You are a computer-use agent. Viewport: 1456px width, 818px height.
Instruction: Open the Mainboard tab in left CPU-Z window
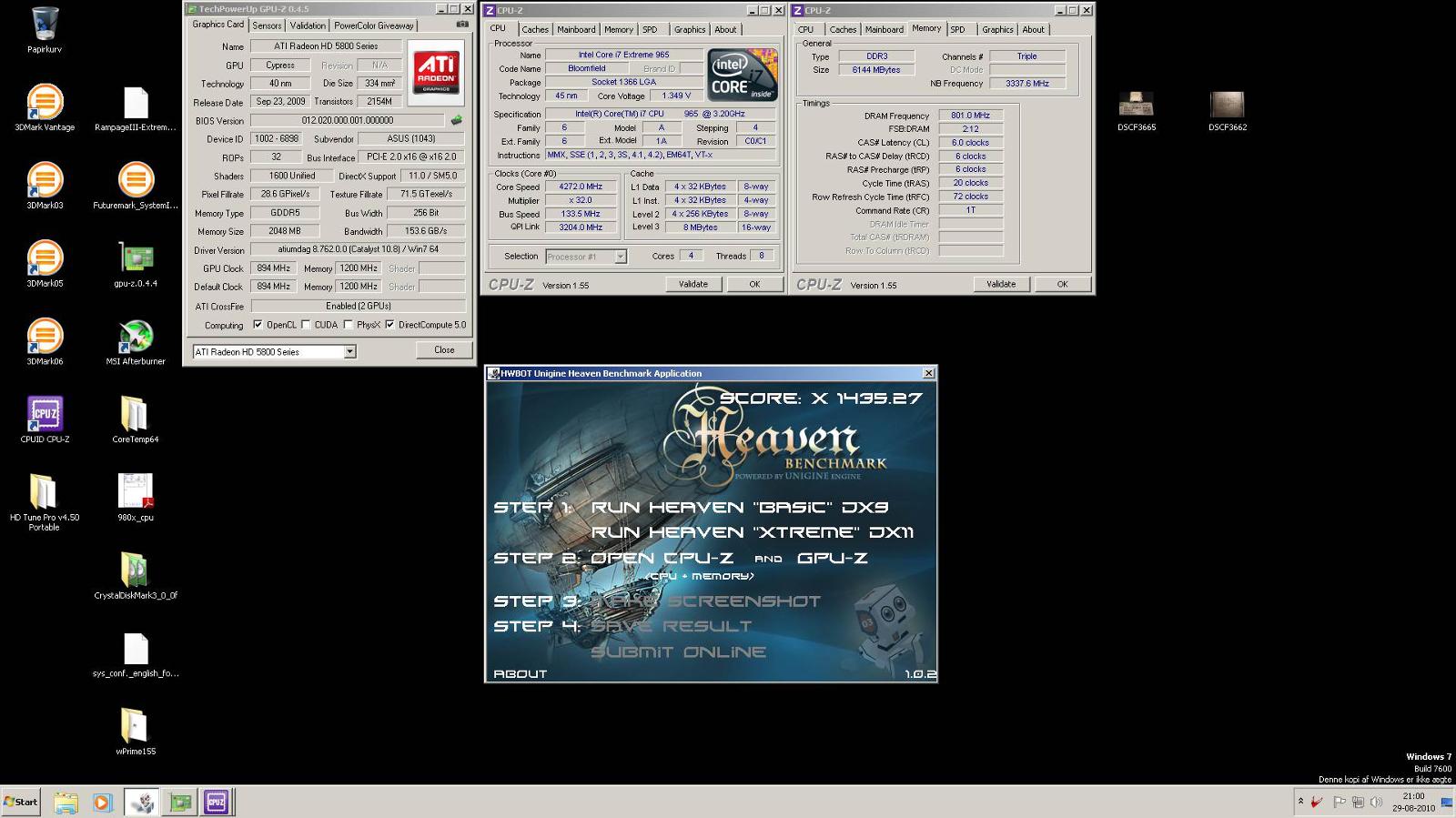pyautogui.click(x=576, y=29)
